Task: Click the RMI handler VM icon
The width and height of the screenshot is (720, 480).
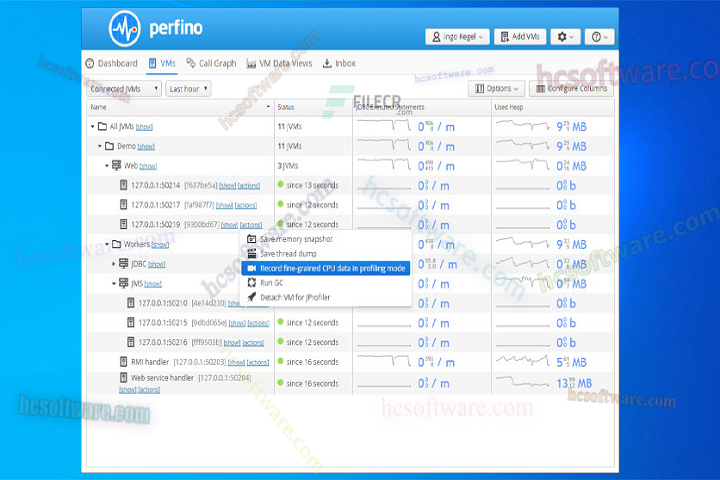Action: pos(124,361)
